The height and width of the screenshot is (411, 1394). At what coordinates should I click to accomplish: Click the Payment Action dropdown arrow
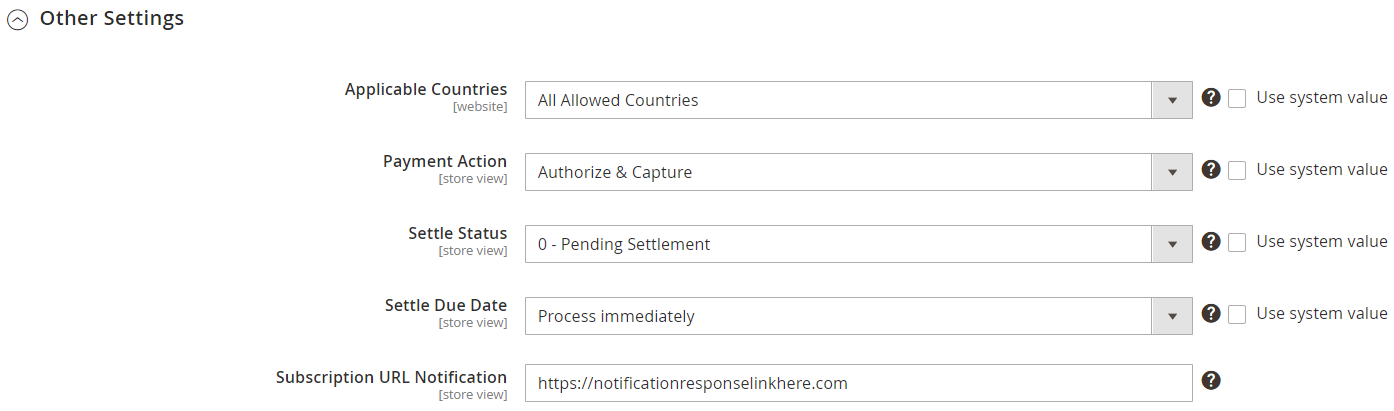coord(1172,172)
